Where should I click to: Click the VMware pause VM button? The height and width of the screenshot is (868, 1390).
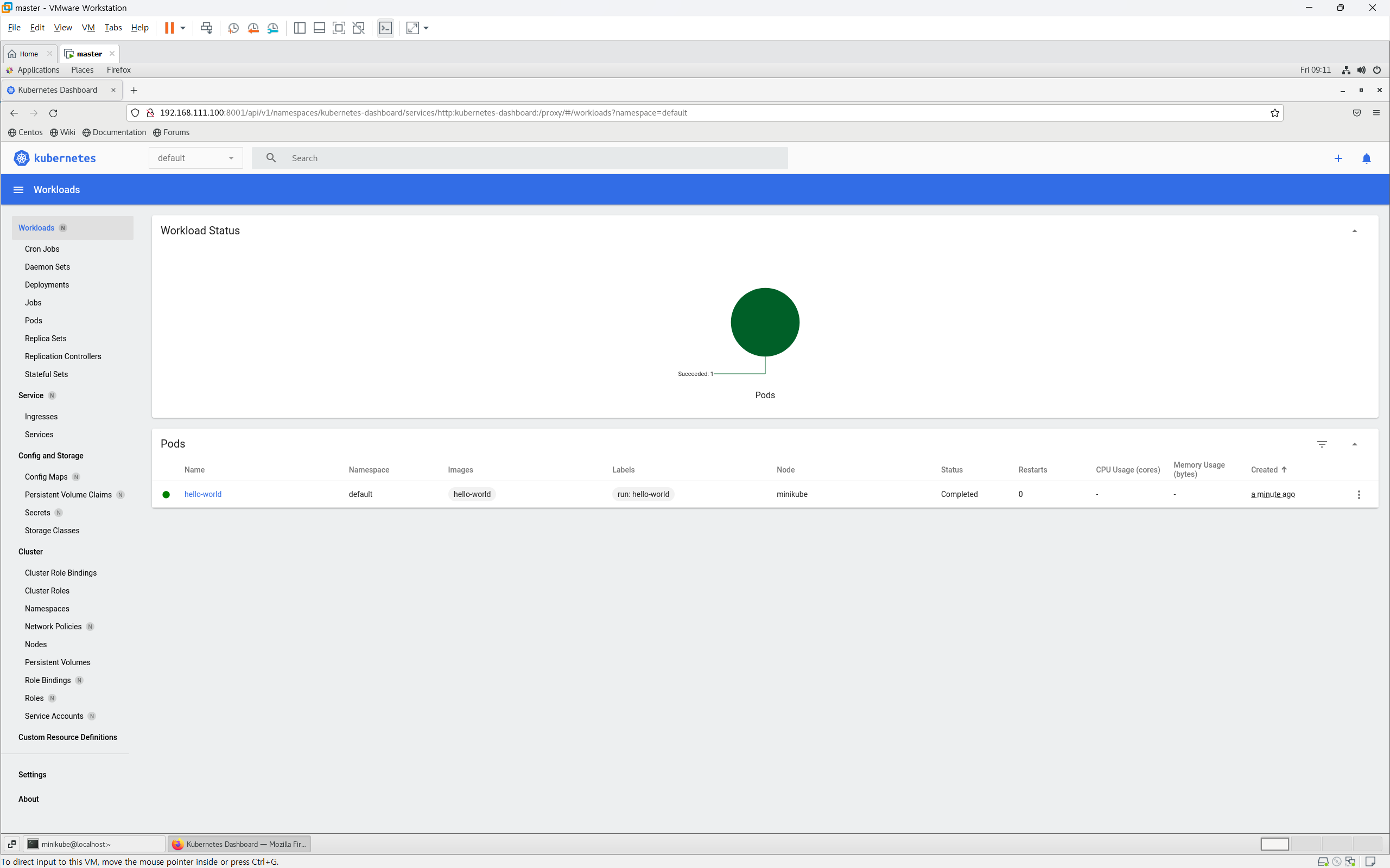point(169,28)
